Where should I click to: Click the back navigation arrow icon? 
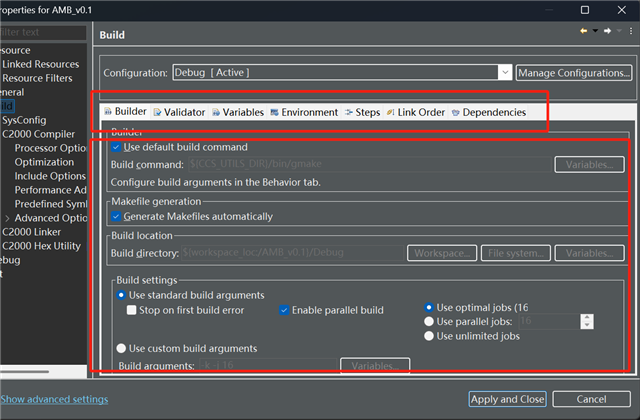[584, 32]
